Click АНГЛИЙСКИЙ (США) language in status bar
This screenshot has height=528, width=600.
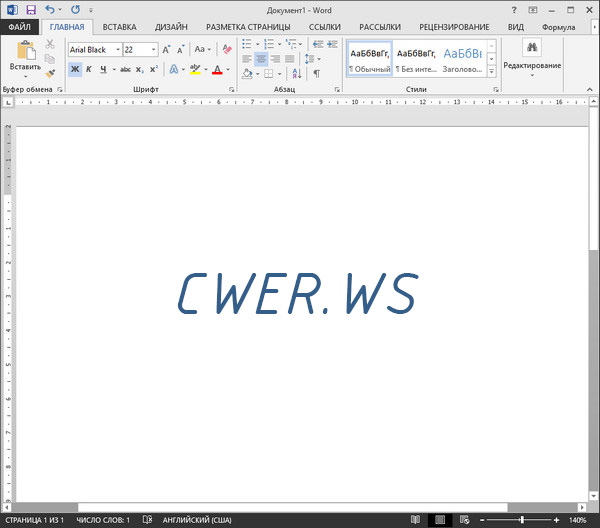point(198,520)
